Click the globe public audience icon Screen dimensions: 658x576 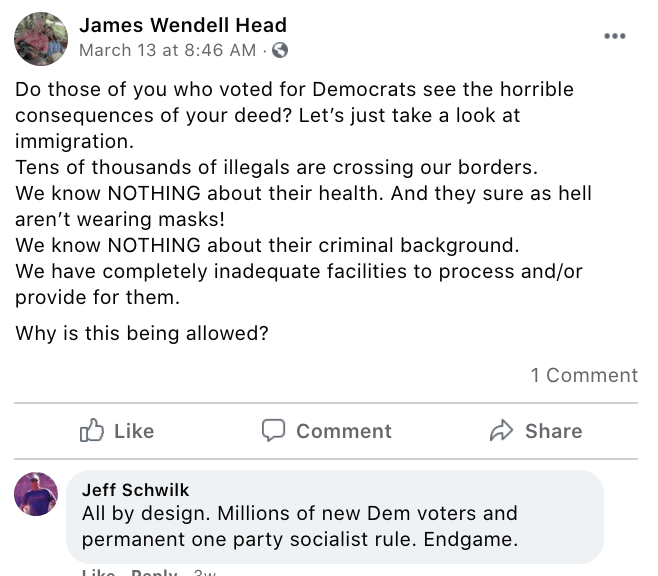280,49
